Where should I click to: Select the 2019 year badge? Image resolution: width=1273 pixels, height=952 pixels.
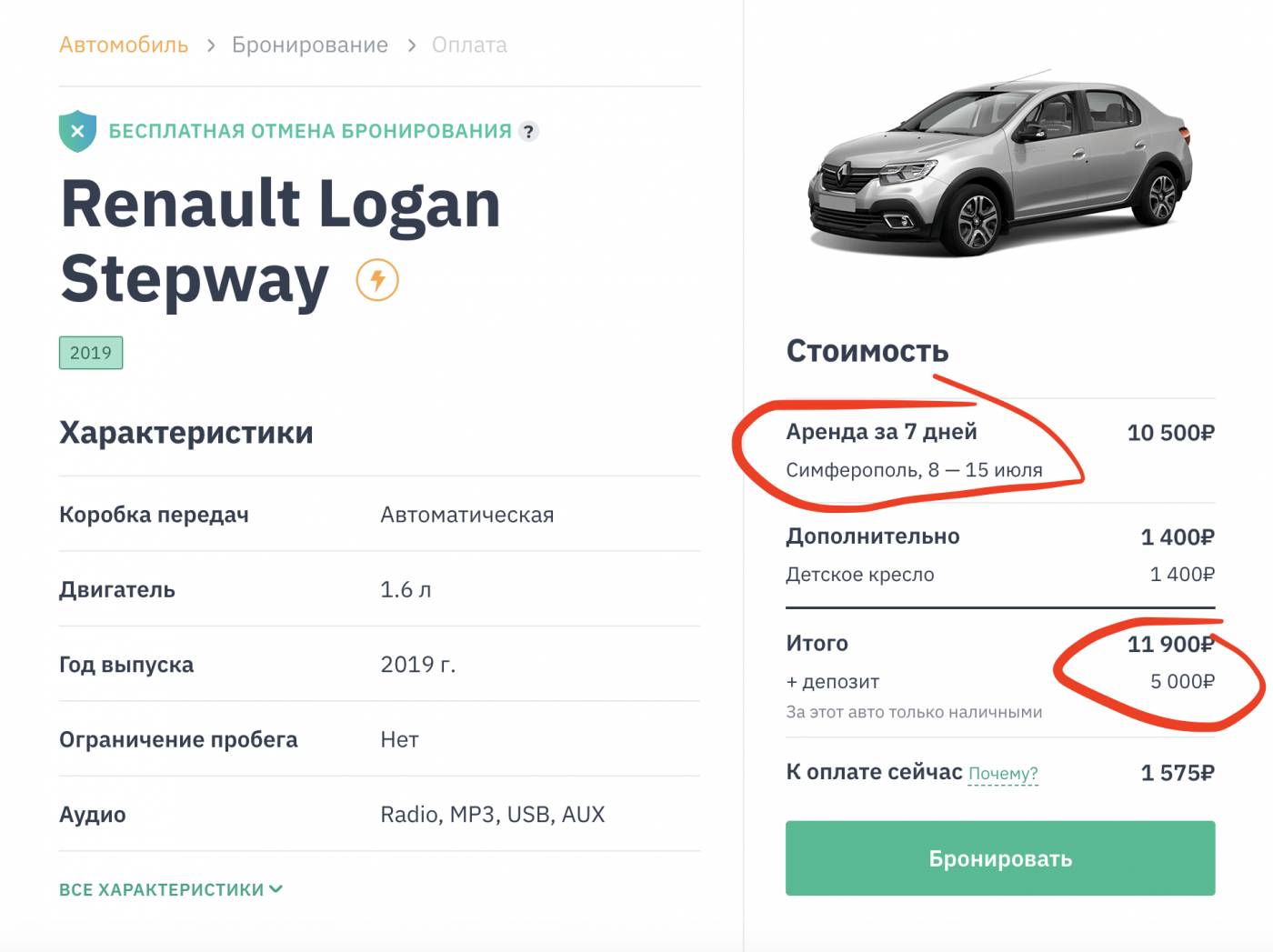click(x=90, y=352)
